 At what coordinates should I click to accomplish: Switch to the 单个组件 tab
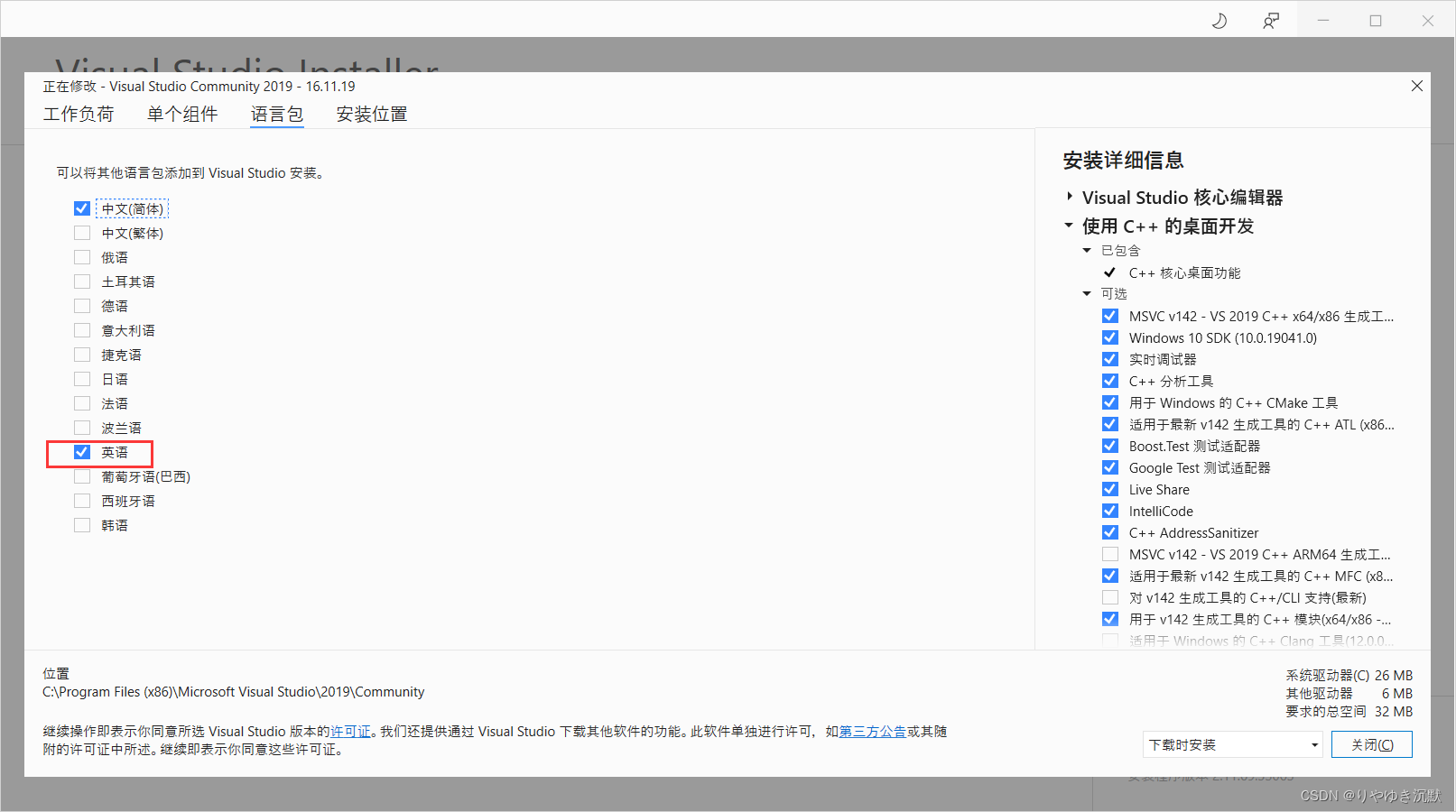[x=182, y=115]
